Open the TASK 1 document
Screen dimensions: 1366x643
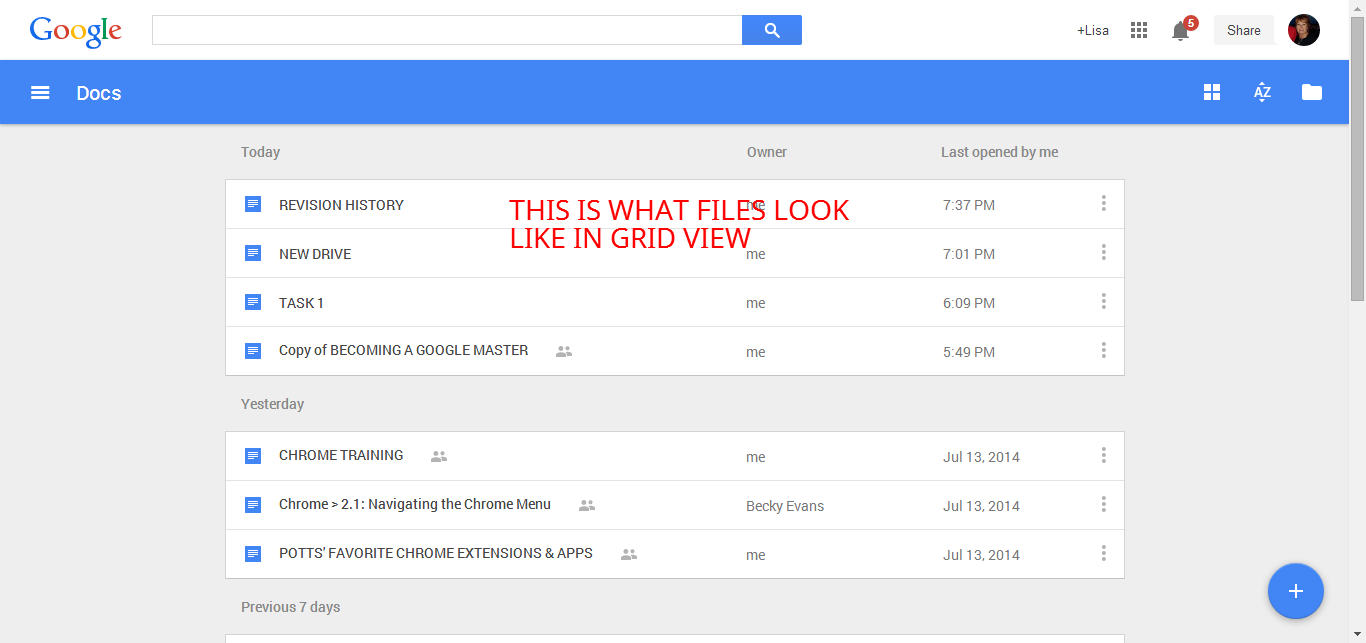301,303
